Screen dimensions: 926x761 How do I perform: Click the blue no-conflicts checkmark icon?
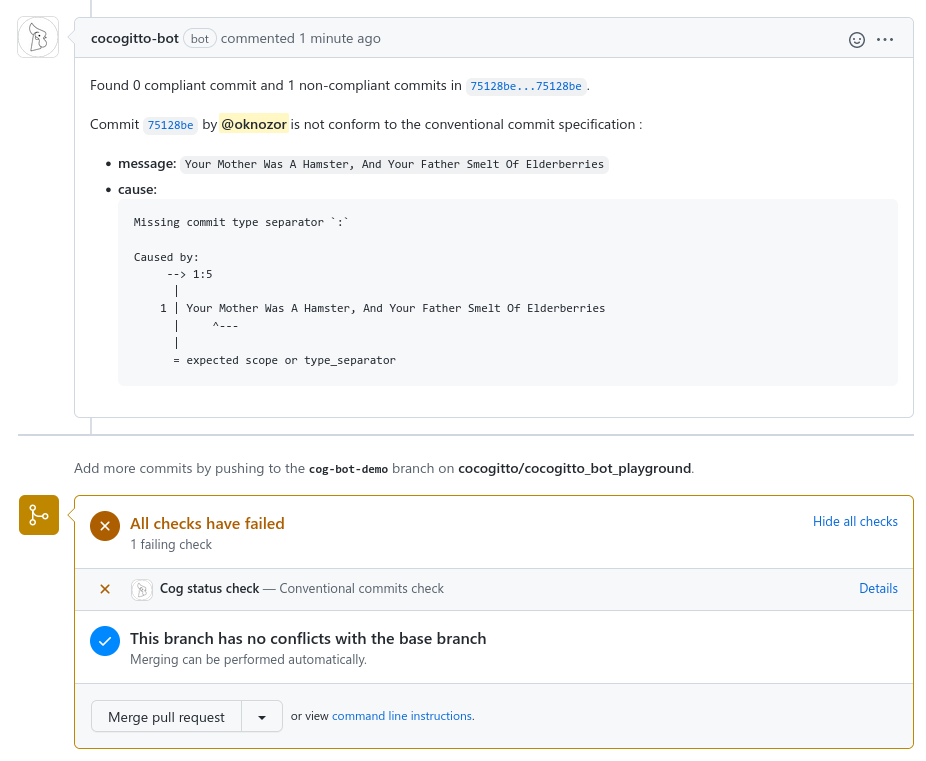click(x=105, y=641)
